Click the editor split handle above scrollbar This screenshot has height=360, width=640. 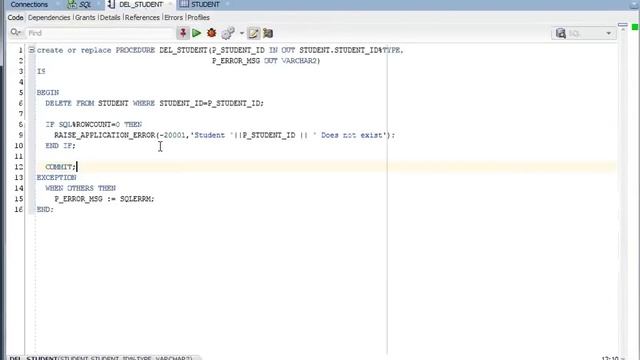(623, 25)
